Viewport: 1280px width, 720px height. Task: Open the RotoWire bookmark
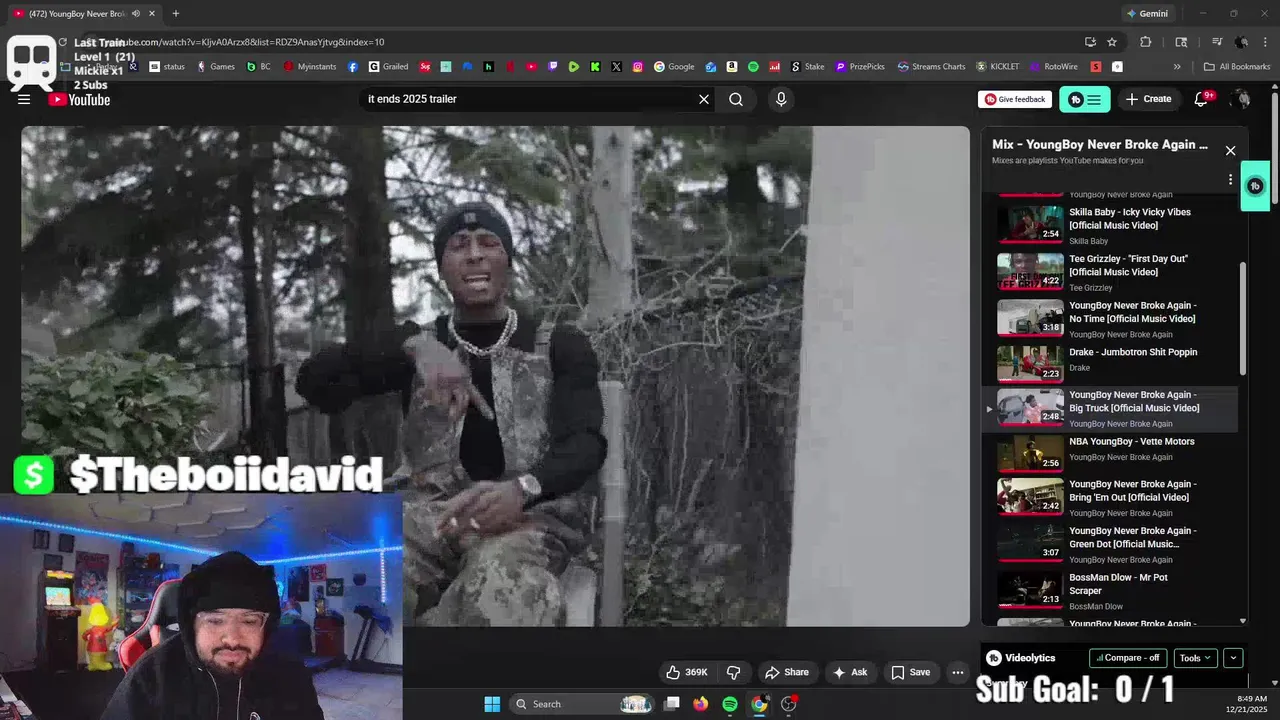pos(1053,67)
